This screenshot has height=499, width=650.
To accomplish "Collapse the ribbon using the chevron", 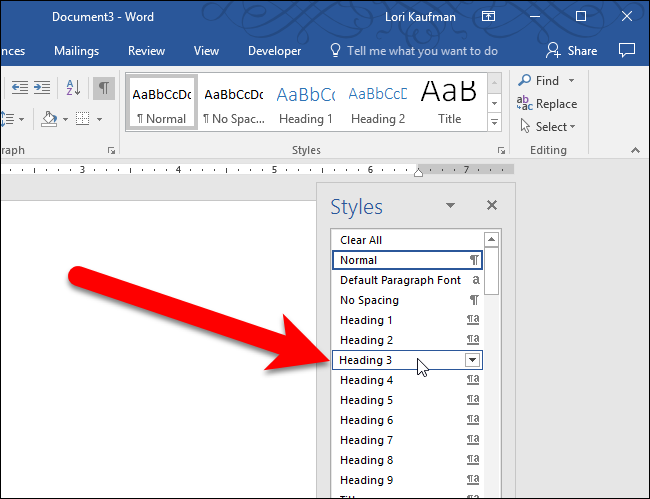I will (x=634, y=150).
